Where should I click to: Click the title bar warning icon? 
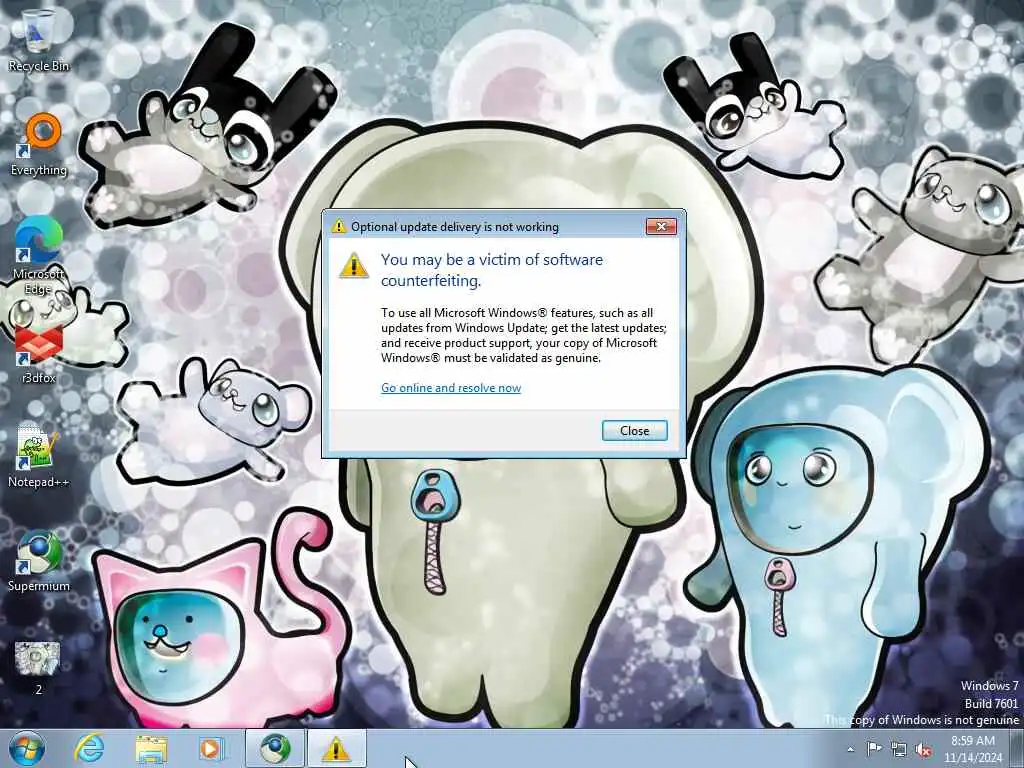coord(338,227)
